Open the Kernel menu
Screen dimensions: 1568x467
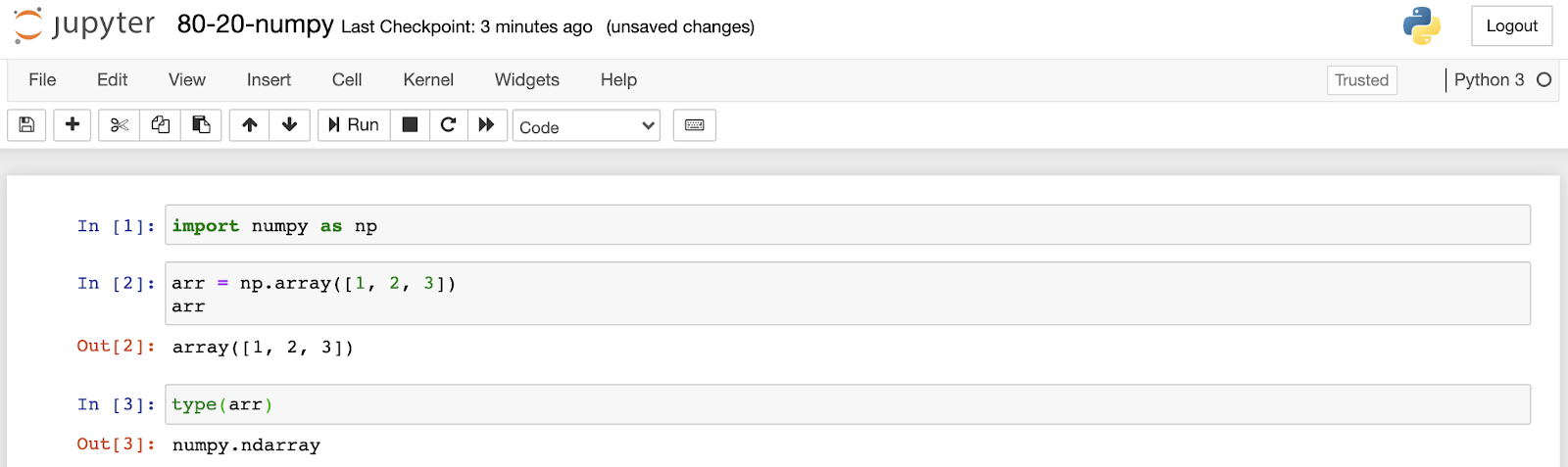pos(428,80)
